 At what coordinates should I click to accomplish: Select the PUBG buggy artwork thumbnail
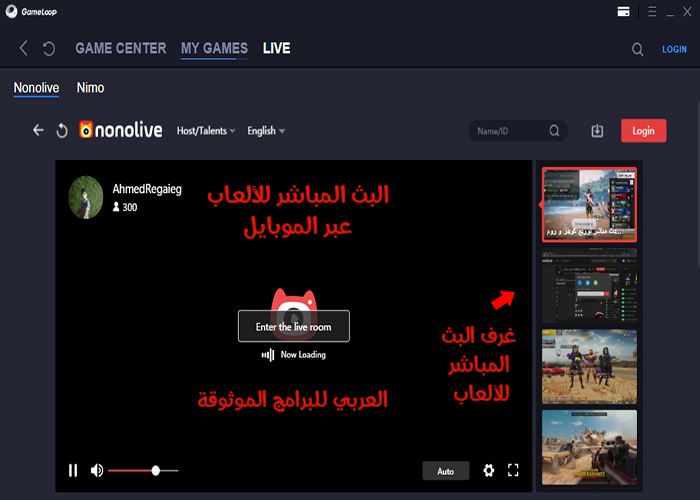coord(589,448)
